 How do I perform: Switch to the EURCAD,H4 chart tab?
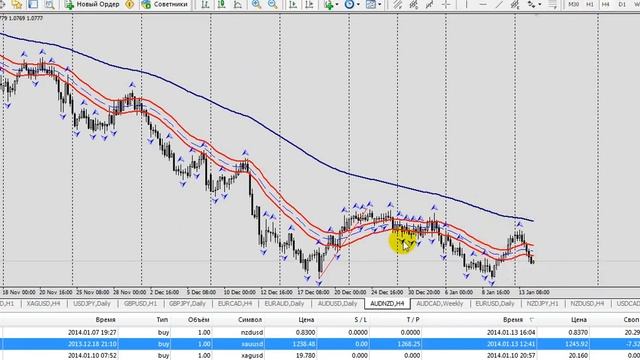pyautogui.click(x=235, y=304)
